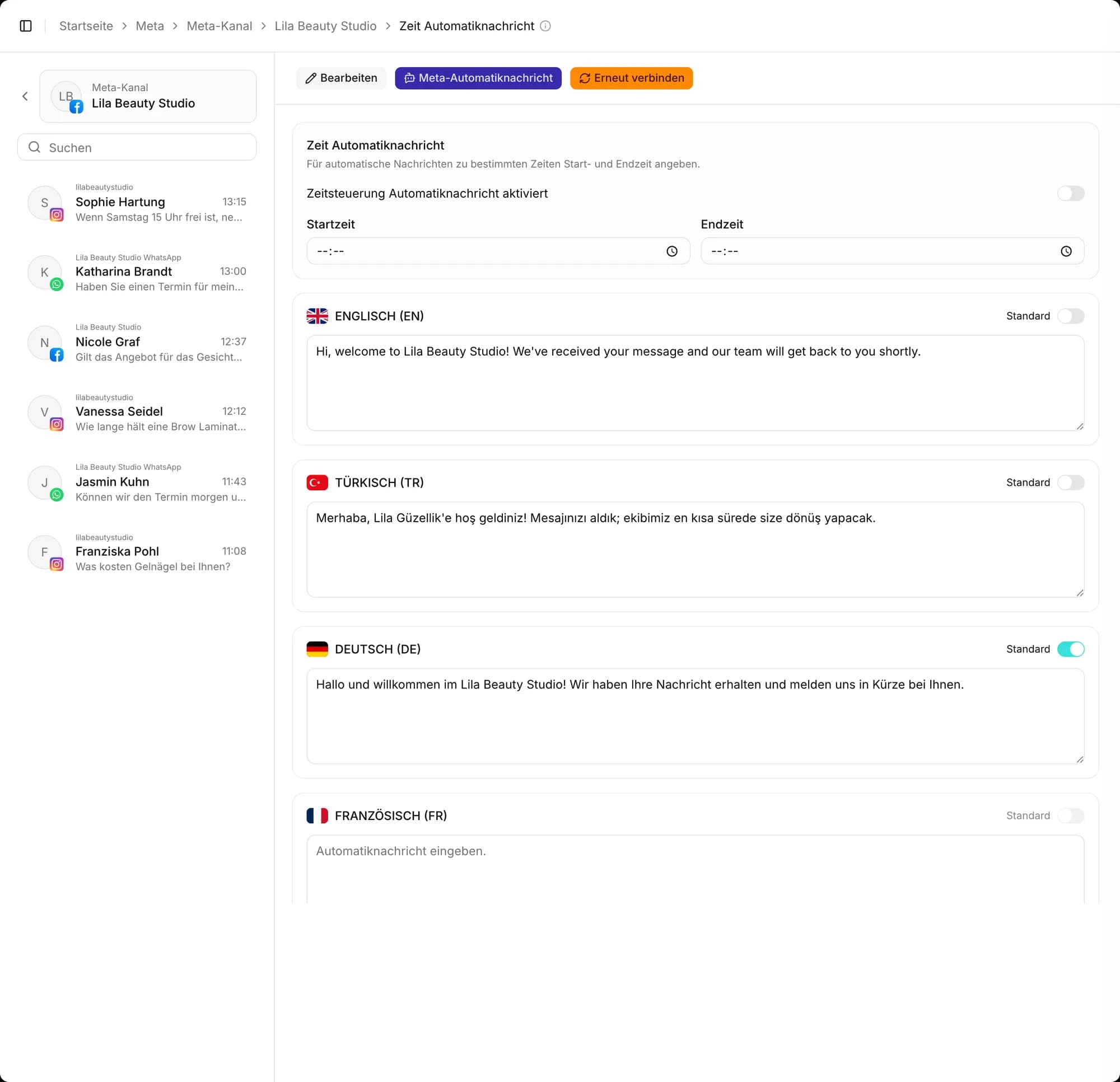The height and width of the screenshot is (1082, 1120).
Task: Open Lila Beauty Studio breadcrumb
Action: [x=326, y=26]
